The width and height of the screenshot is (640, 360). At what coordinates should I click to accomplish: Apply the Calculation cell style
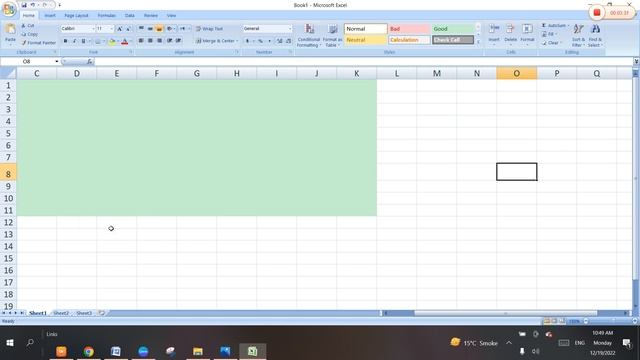click(409, 40)
